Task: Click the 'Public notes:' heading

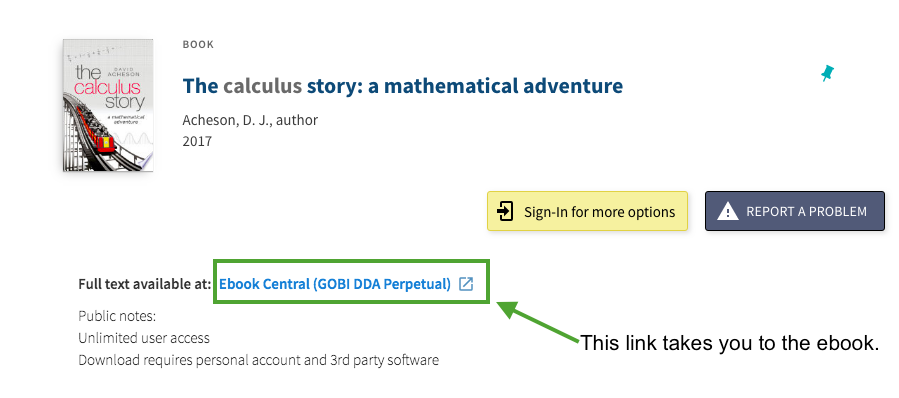Action: 117,316
